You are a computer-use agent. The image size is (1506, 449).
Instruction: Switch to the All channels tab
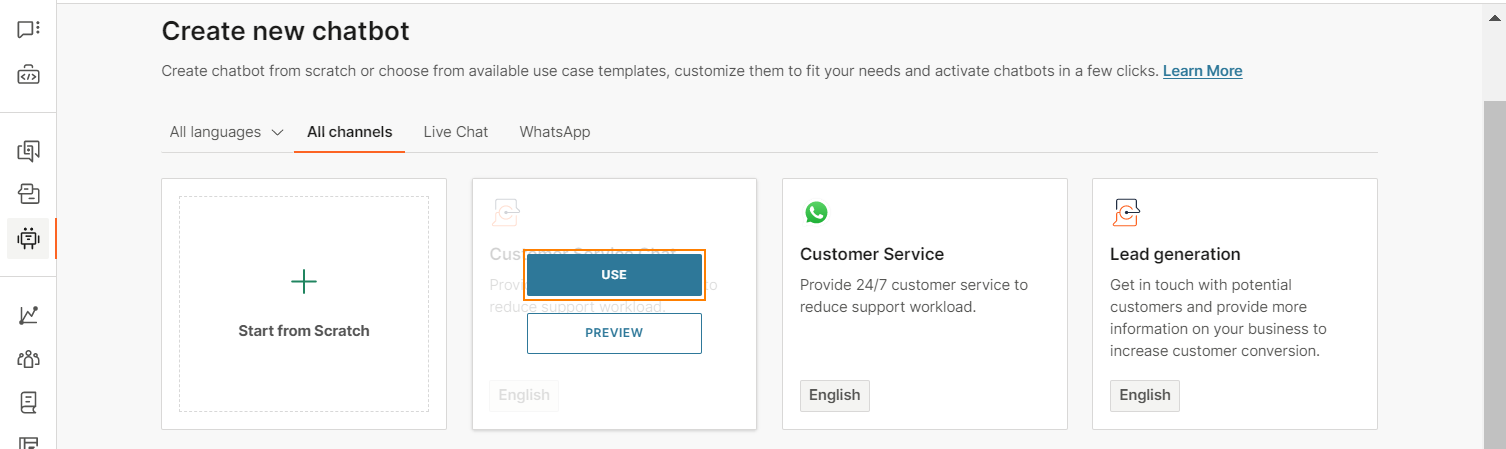[x=349, y=132]
